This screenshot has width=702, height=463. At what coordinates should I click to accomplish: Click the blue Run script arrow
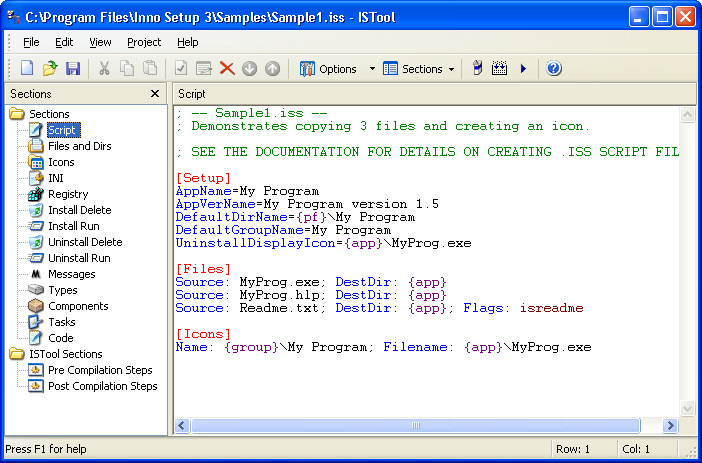pos(523,69)
